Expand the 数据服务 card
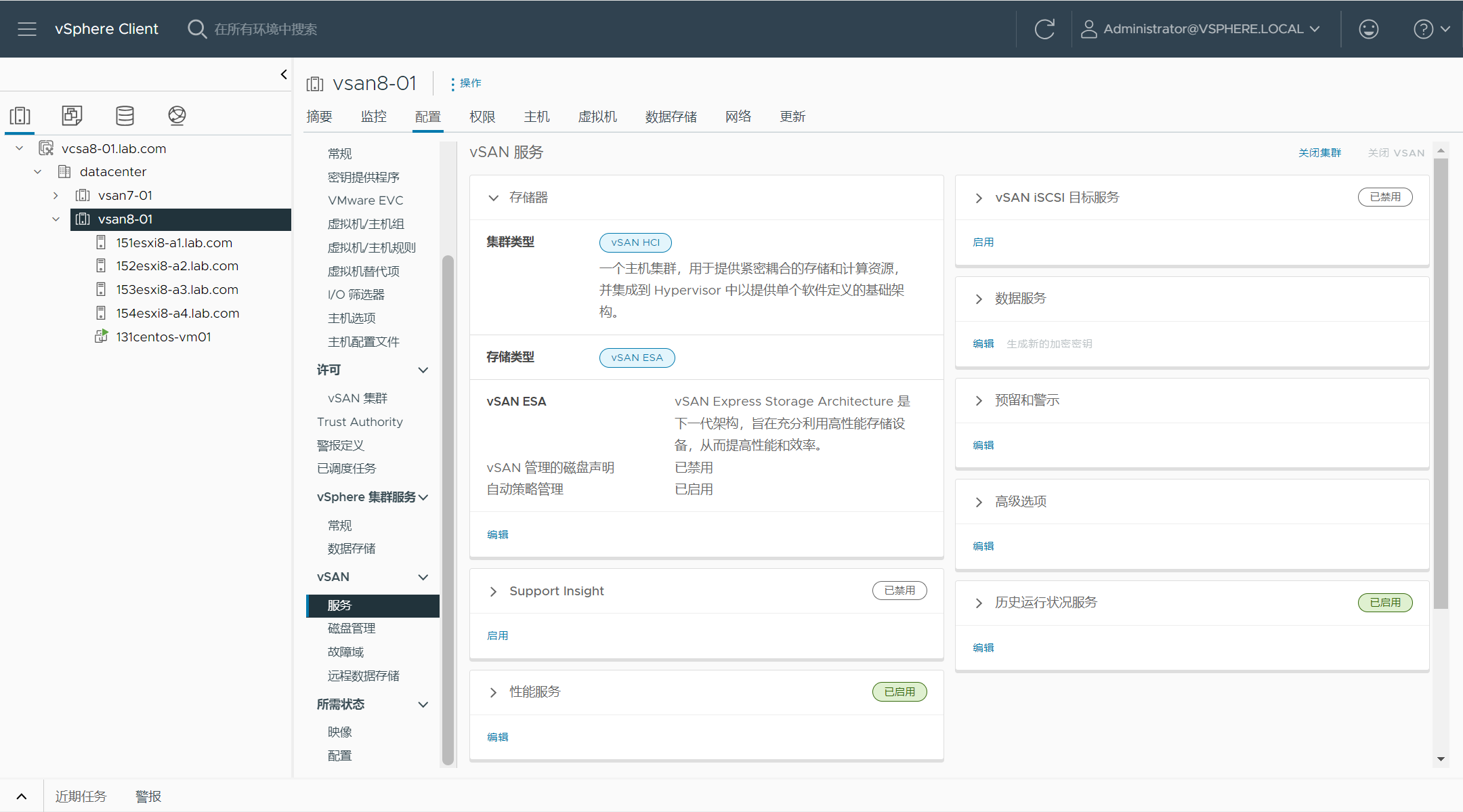The height and width of the screenshot is (812, 1463). [x=979, y=299]
